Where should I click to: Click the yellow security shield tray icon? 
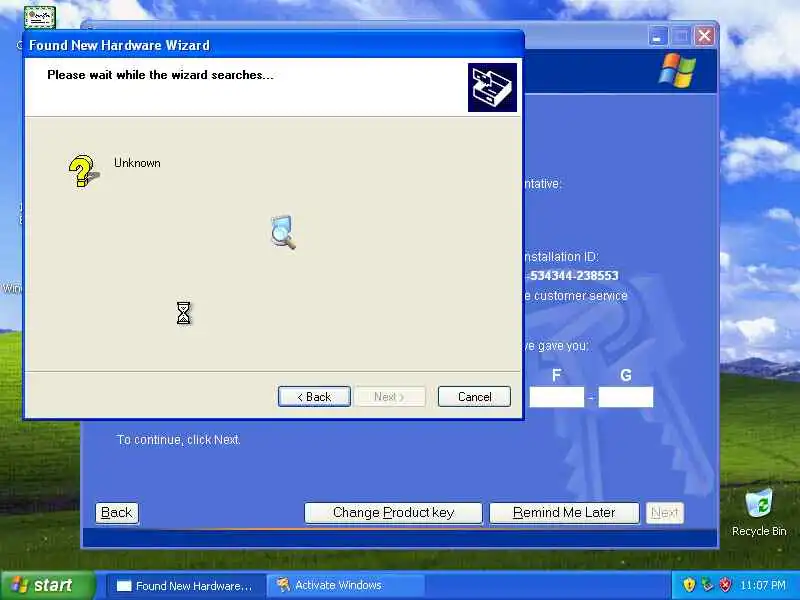(x=689, y=585)
